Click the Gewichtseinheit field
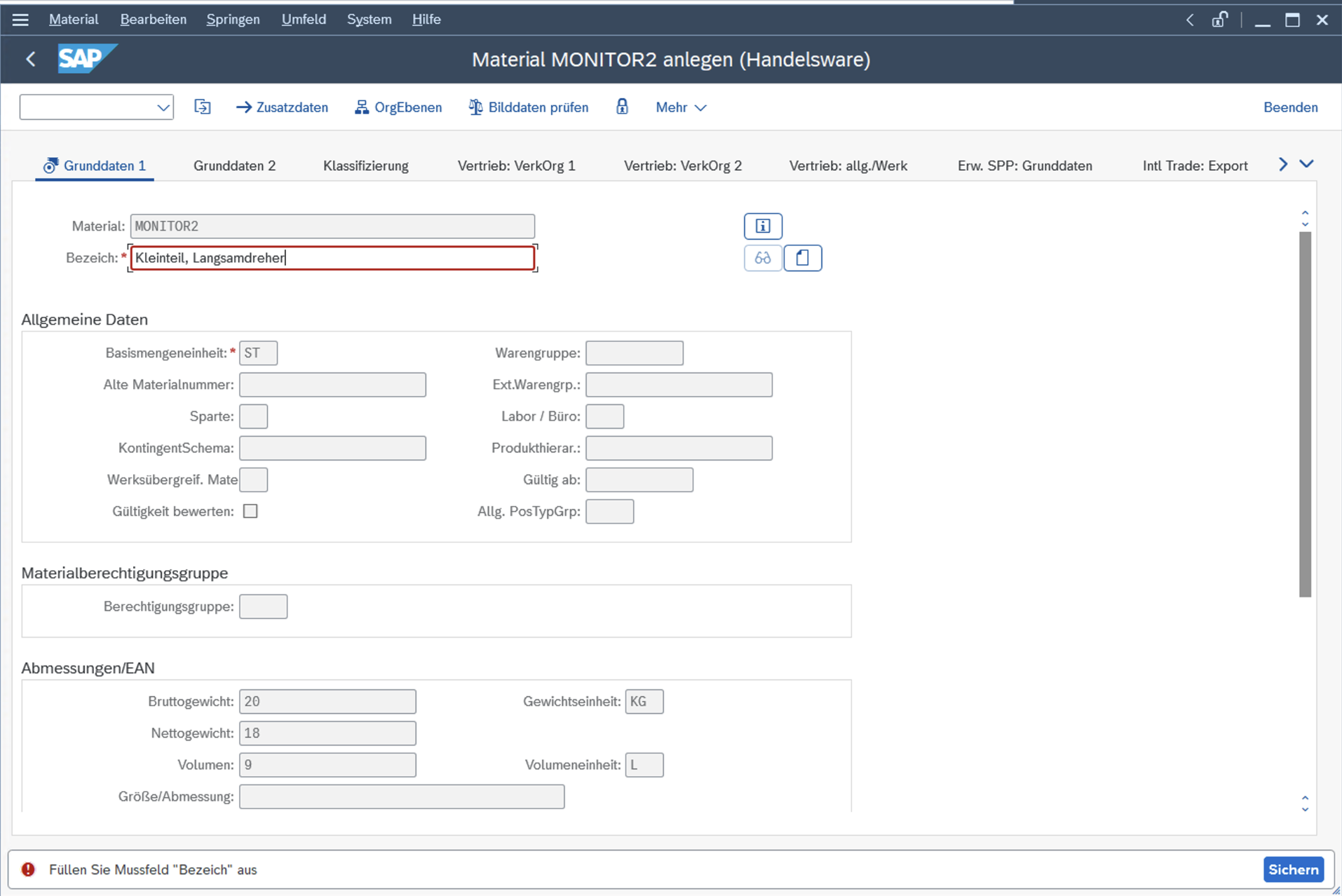The image size is (1342, 896). point(644,701)
